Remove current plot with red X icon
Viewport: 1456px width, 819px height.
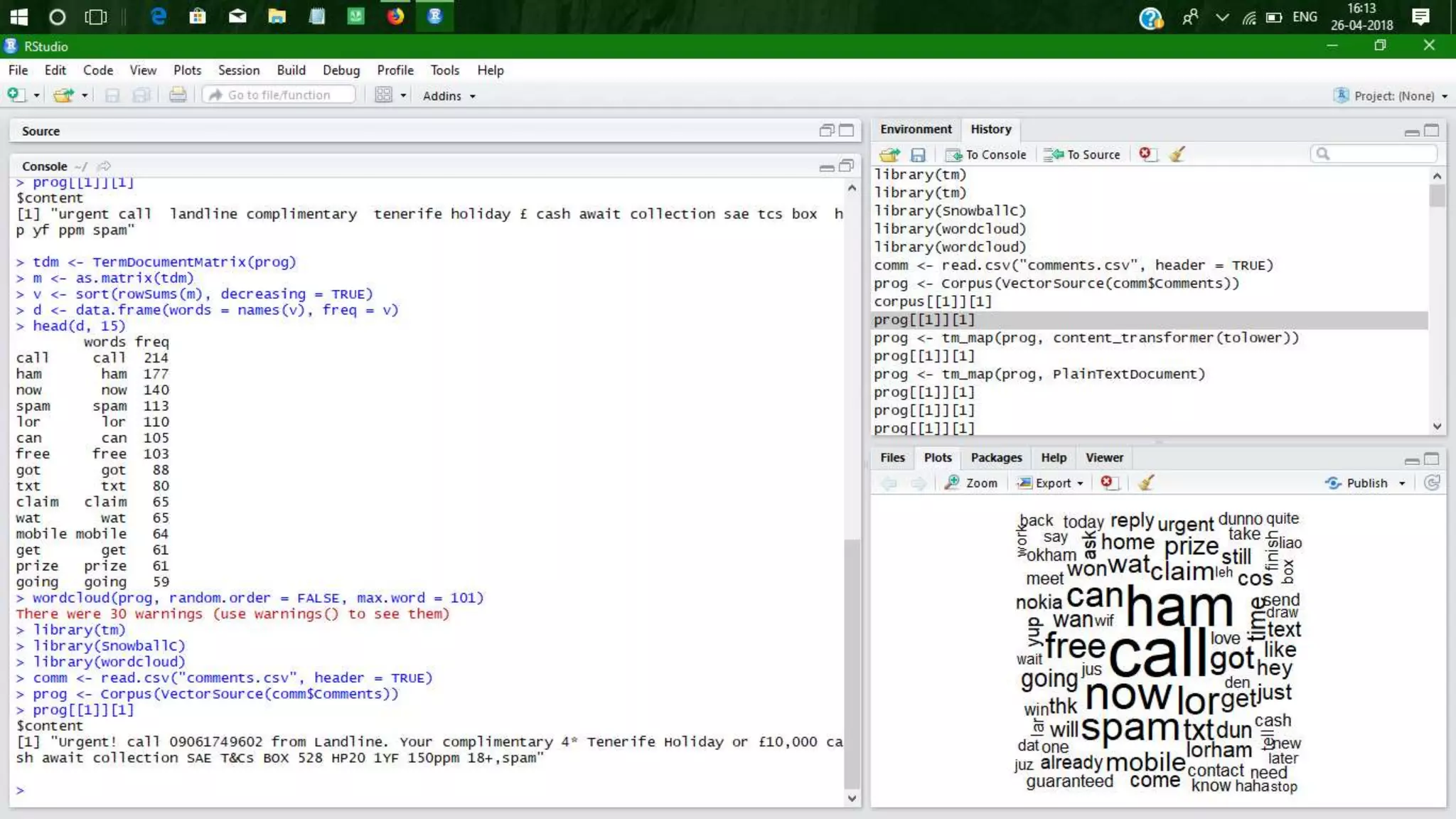pyautogui.click(x=1107, y=482)
